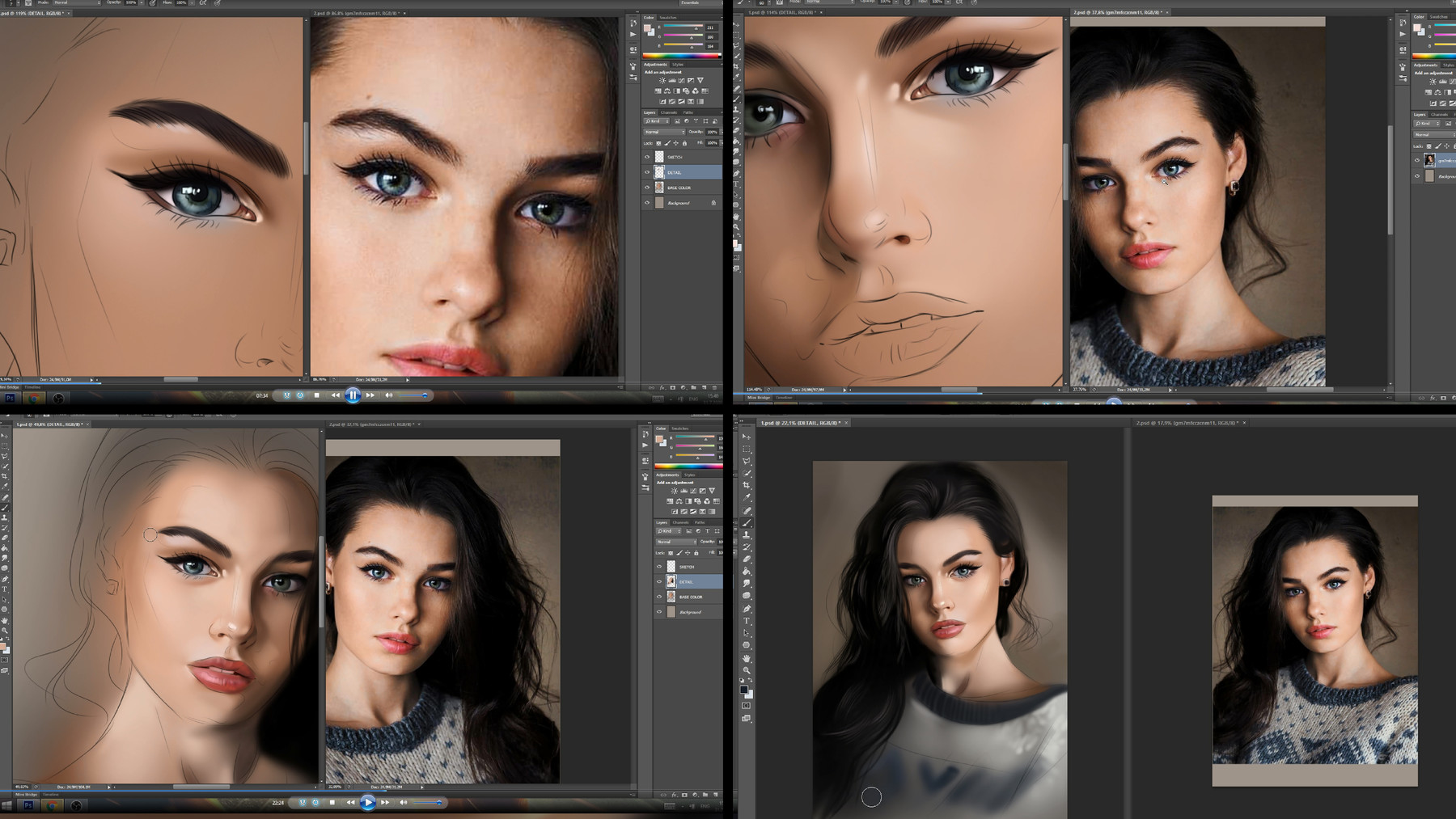
Task: Open Normal blend mode dropdown in bottom-left window
Action: click(676, 542)
